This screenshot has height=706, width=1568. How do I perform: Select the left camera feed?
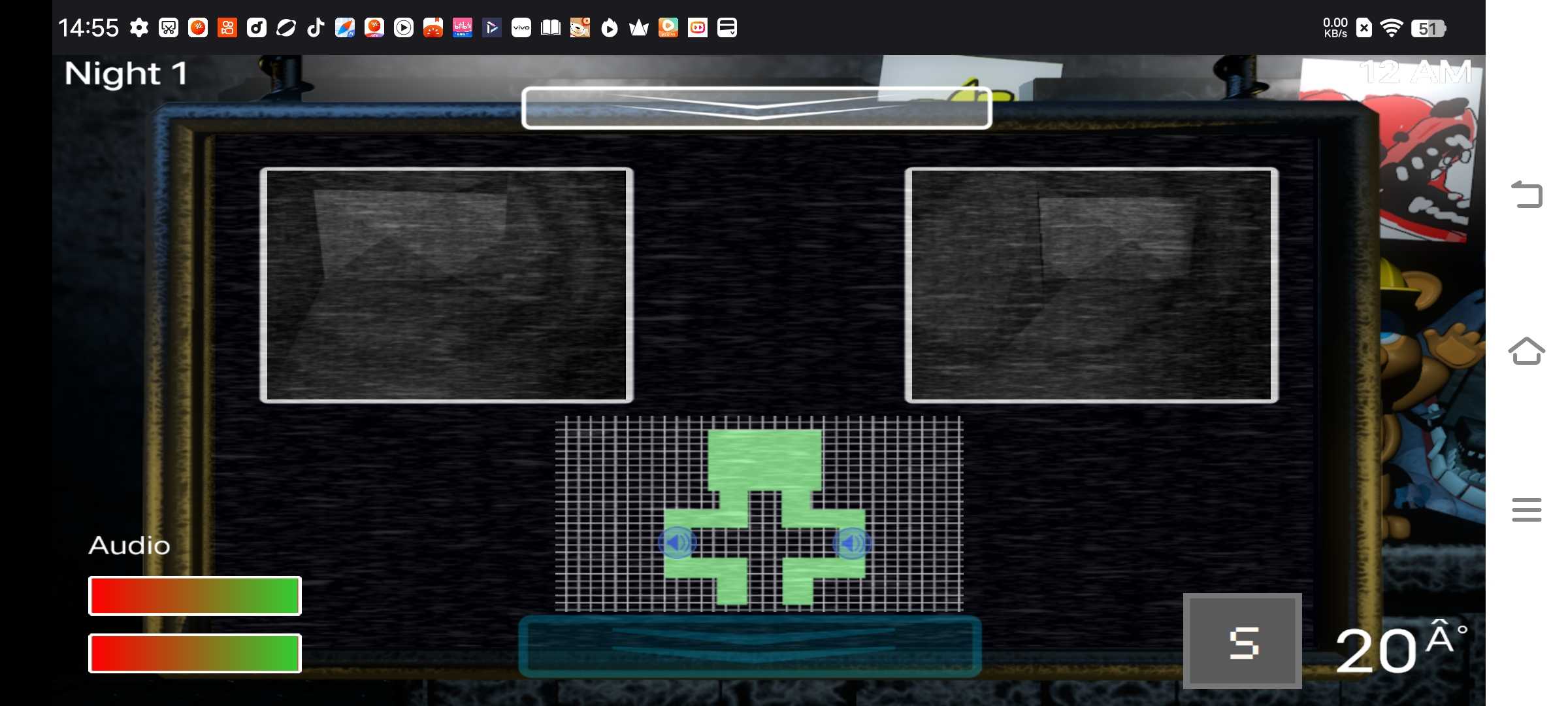tap(446, 285)
